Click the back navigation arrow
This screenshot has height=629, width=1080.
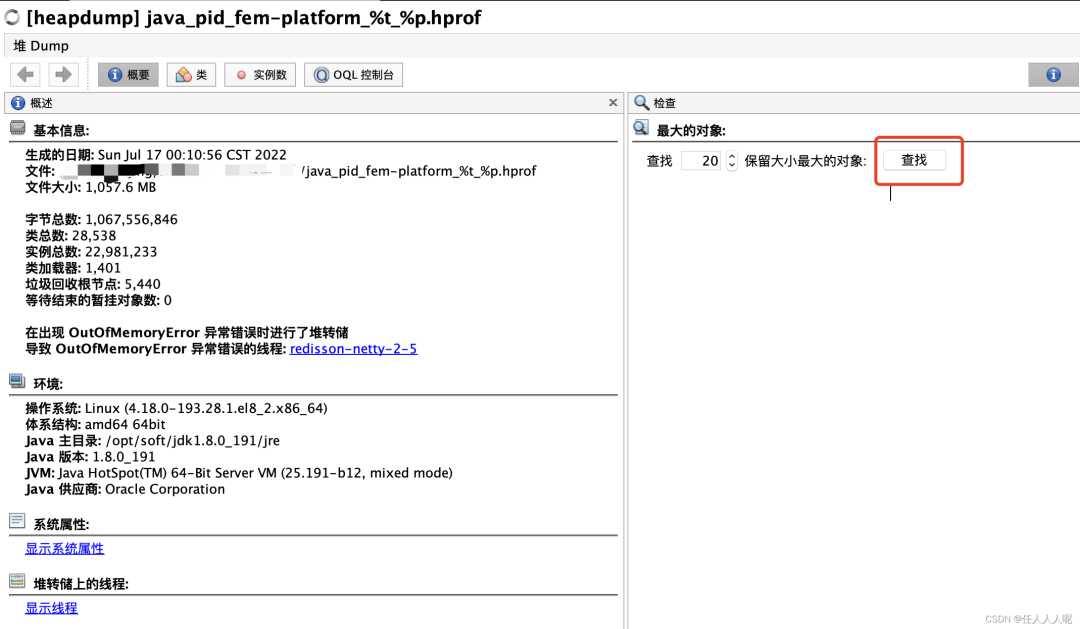[x=25, y=74]
